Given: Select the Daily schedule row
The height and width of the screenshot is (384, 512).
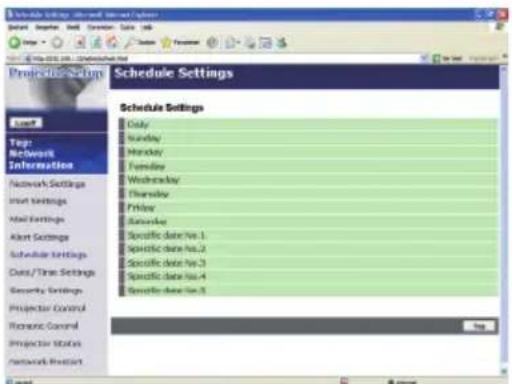Looking at the screenshot, I should (308, 124).
